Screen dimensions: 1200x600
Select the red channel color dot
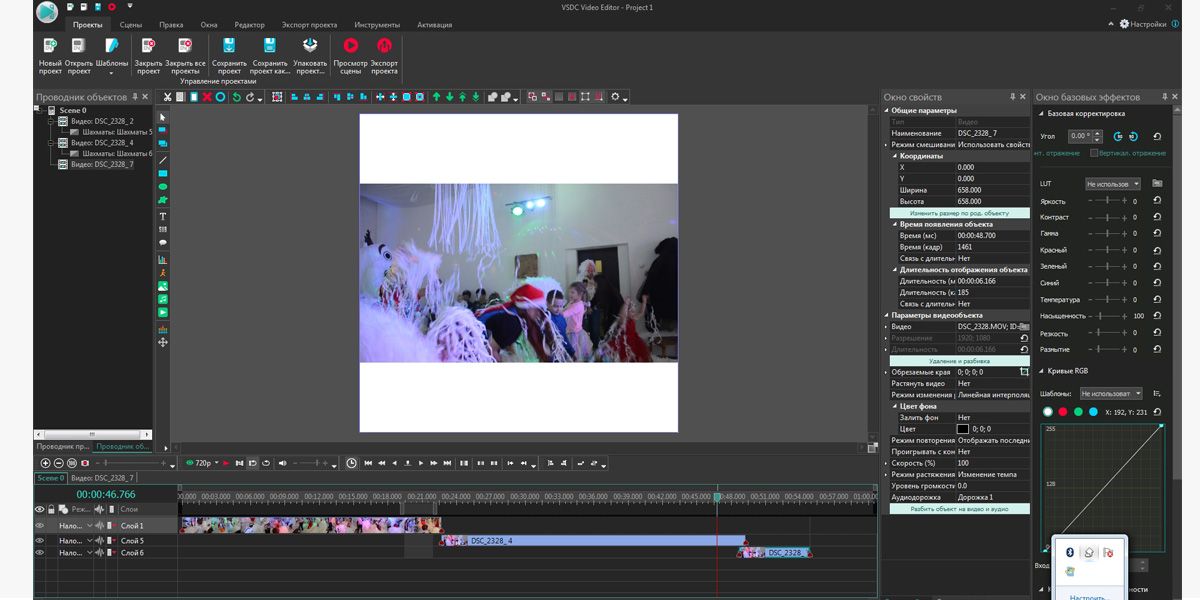click(x=1063, y=412)
